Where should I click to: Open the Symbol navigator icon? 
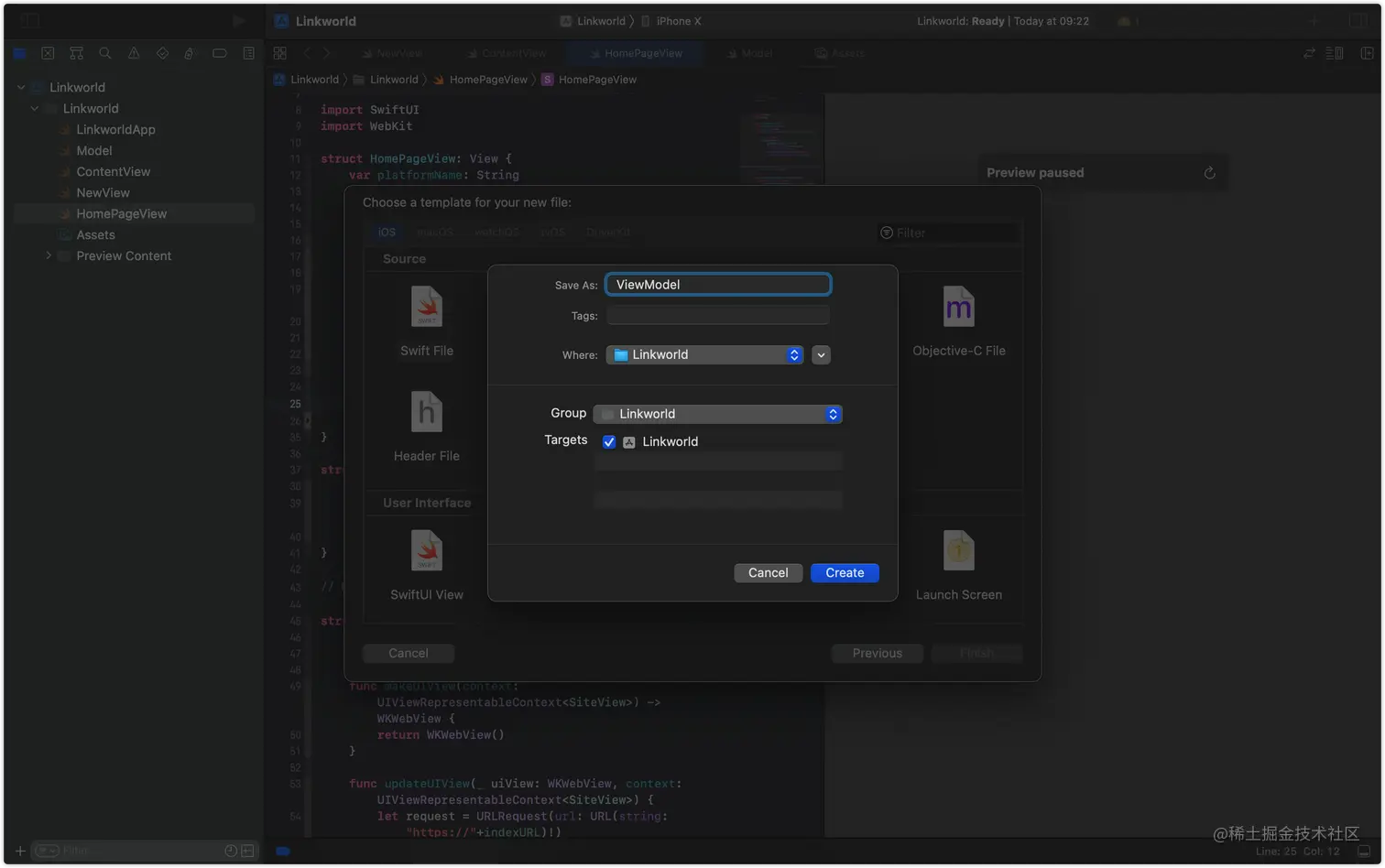coord(76,53)
